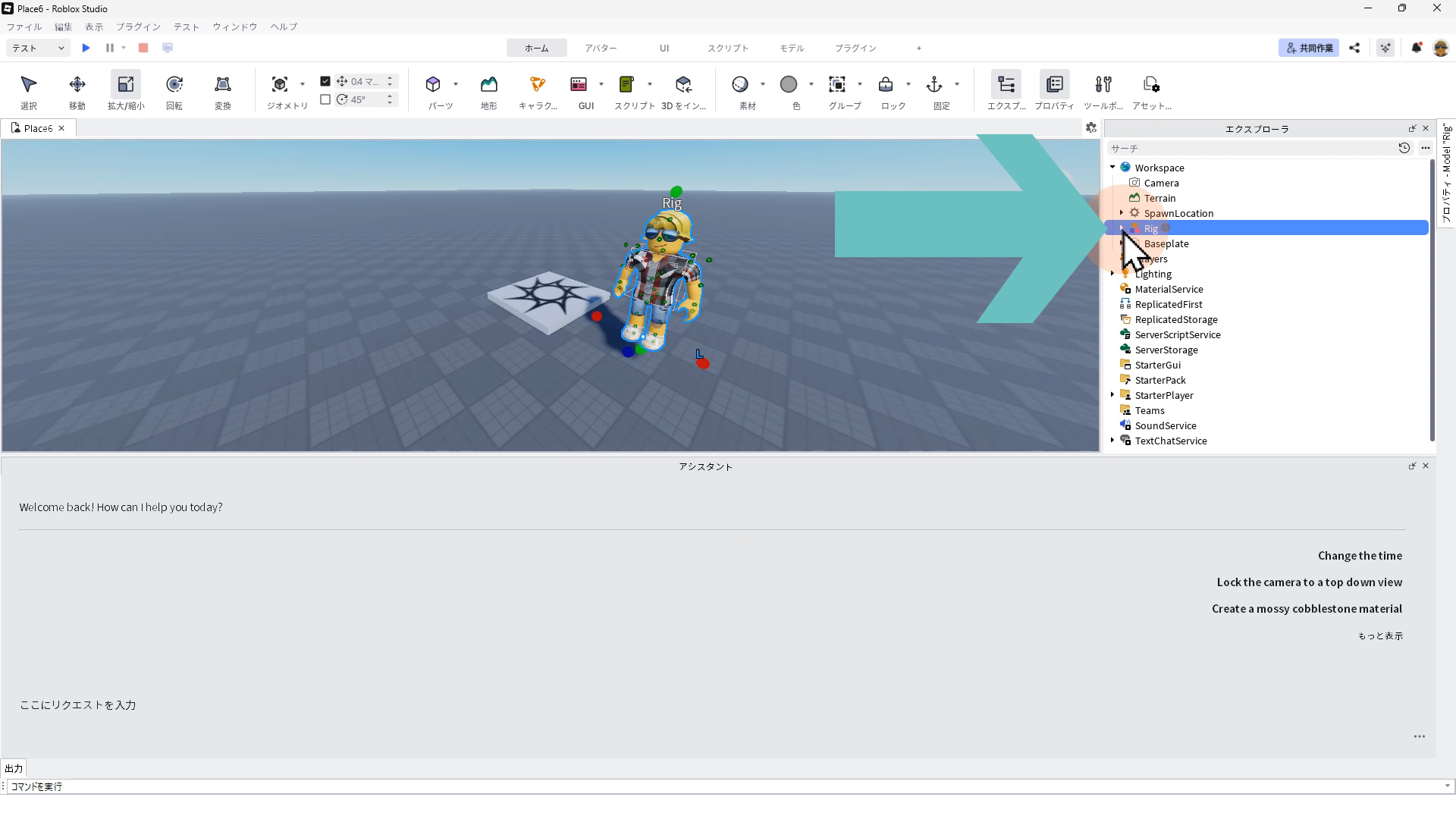
Task: Open the Color (色) swatch picker
Action: [789, 85]
